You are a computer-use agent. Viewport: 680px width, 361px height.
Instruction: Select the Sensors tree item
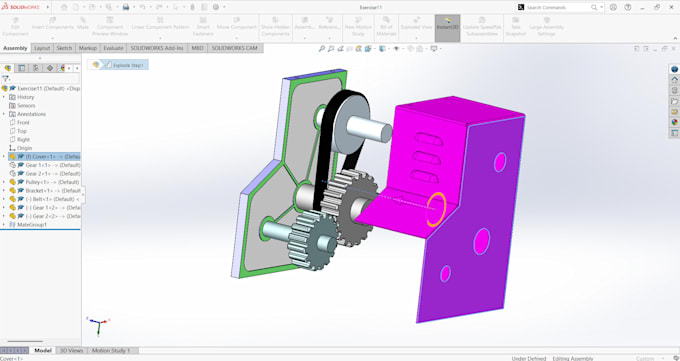(x=26, y=105)
